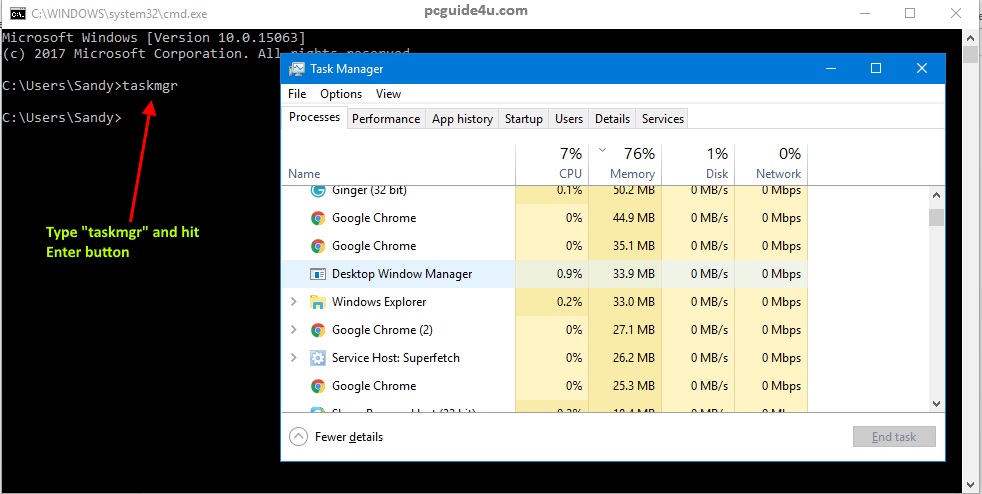Click the Task Manager vertical scrollbar thumb
Image resolution: width=982 pixels, height=494 pixels.
936,218
